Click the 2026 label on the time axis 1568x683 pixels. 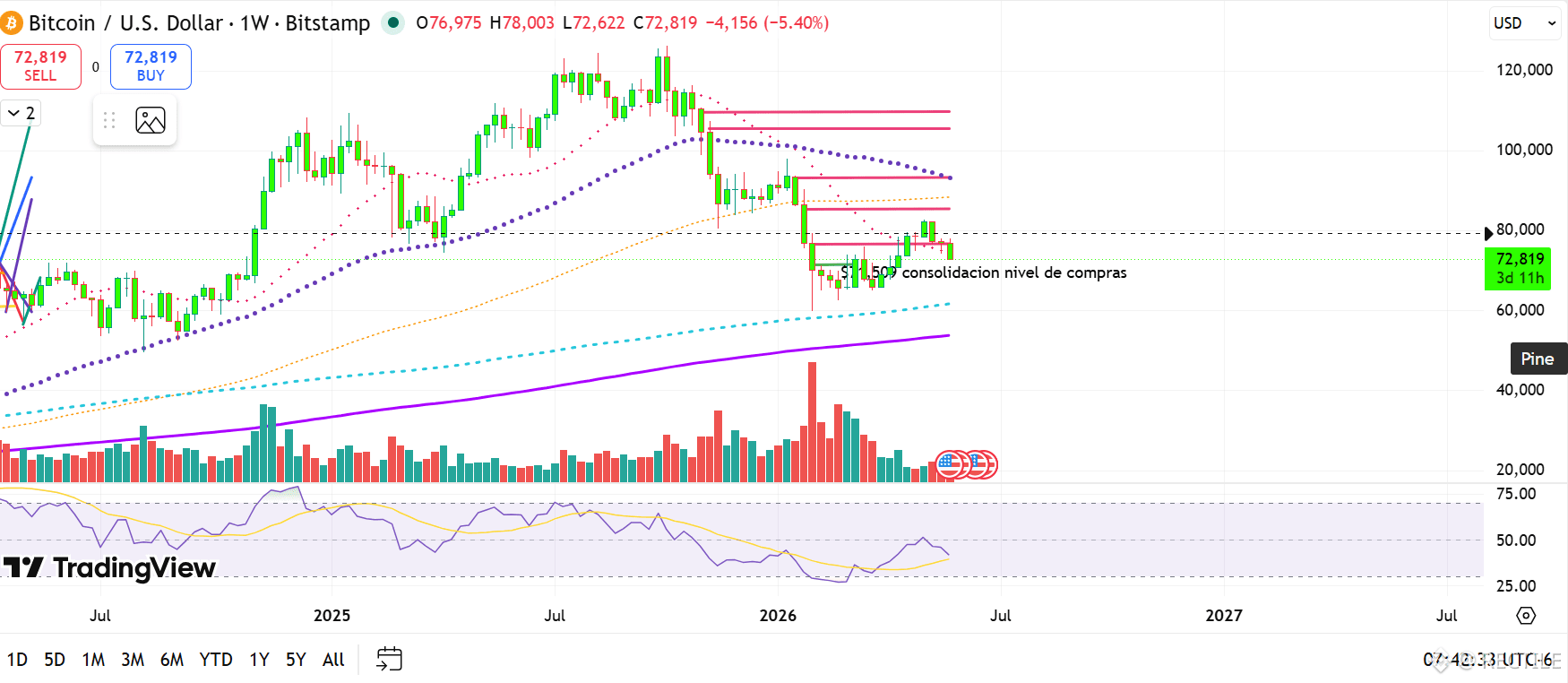tap(778, 616)
